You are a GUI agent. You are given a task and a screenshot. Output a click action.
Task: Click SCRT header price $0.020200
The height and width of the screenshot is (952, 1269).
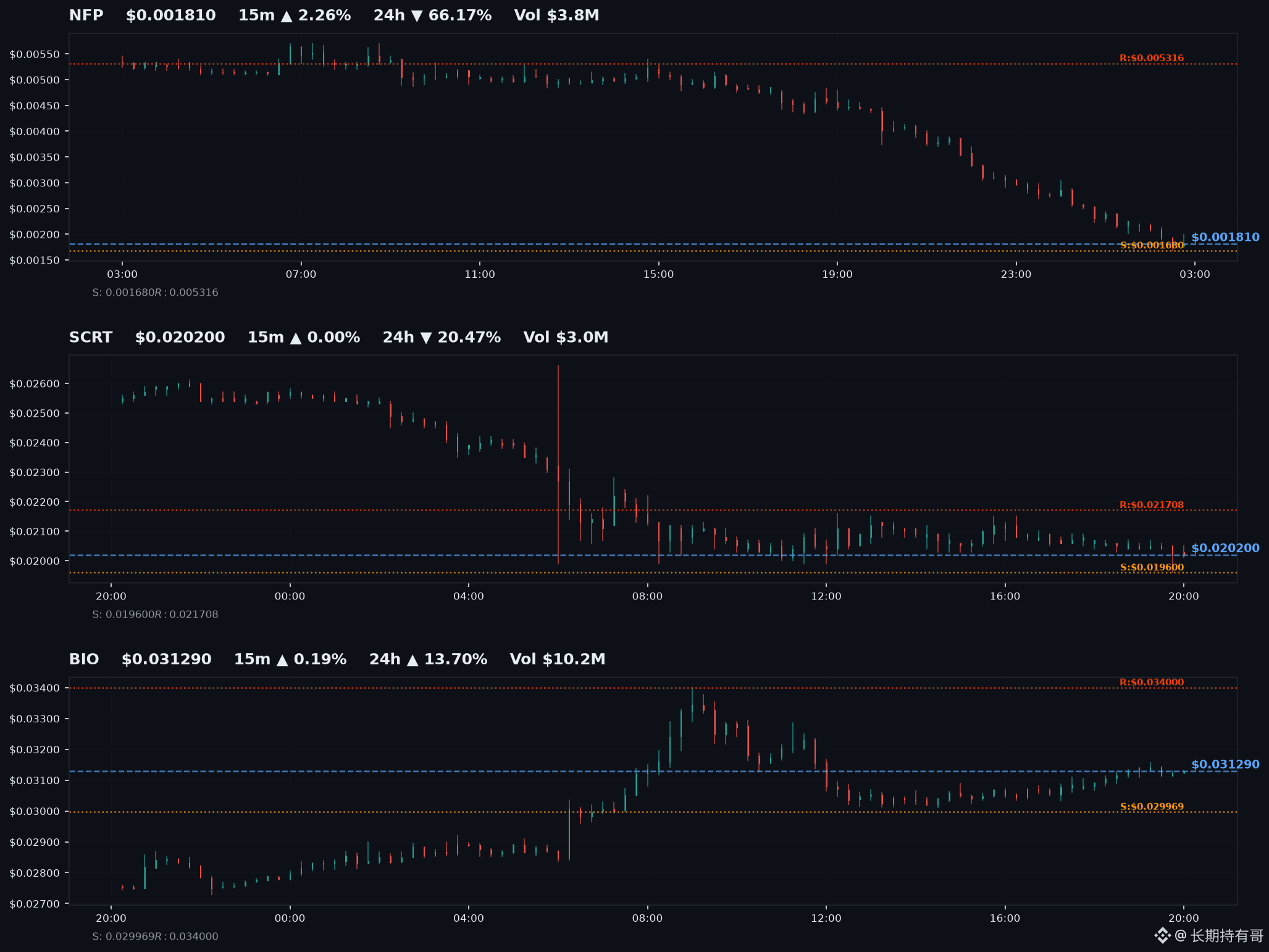tap(180, 338)
